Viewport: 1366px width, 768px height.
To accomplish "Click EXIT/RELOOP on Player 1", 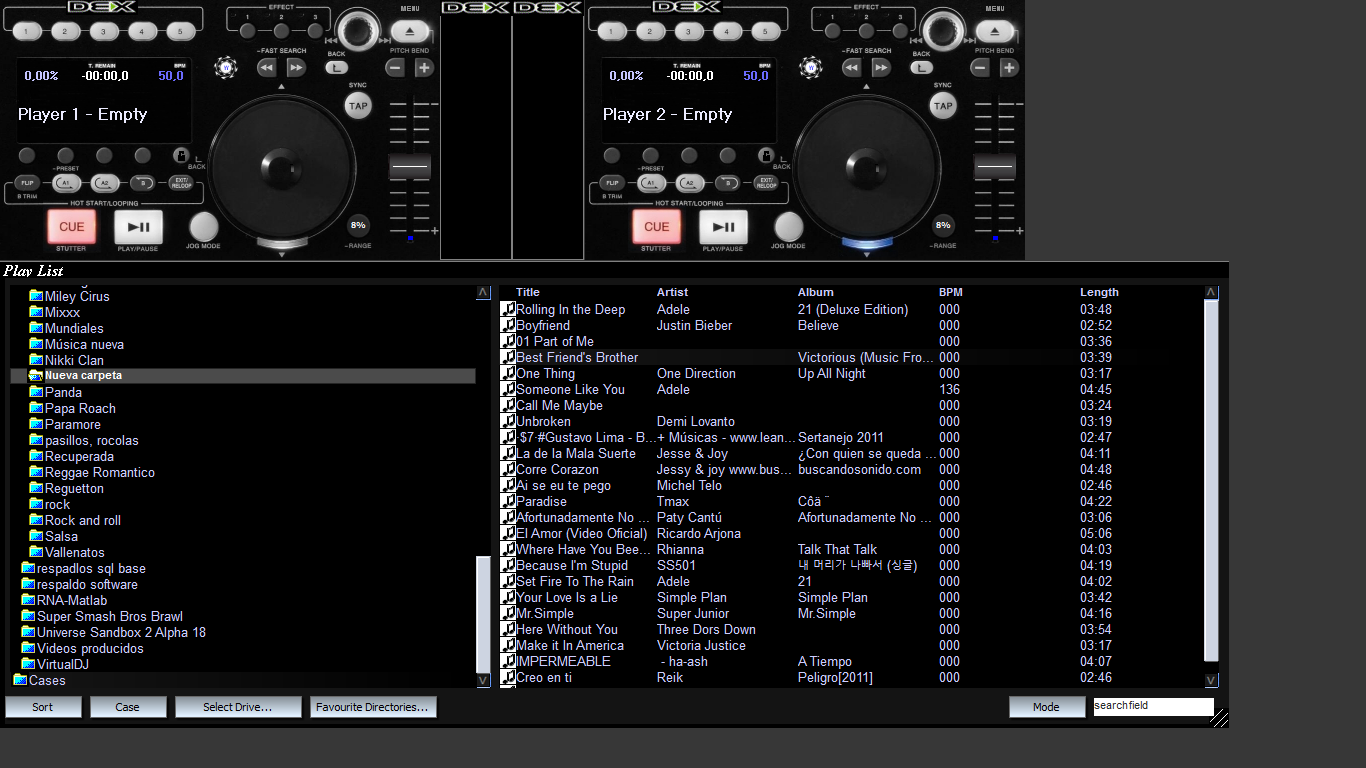I will pyautogui.click(x=181, y=183).
